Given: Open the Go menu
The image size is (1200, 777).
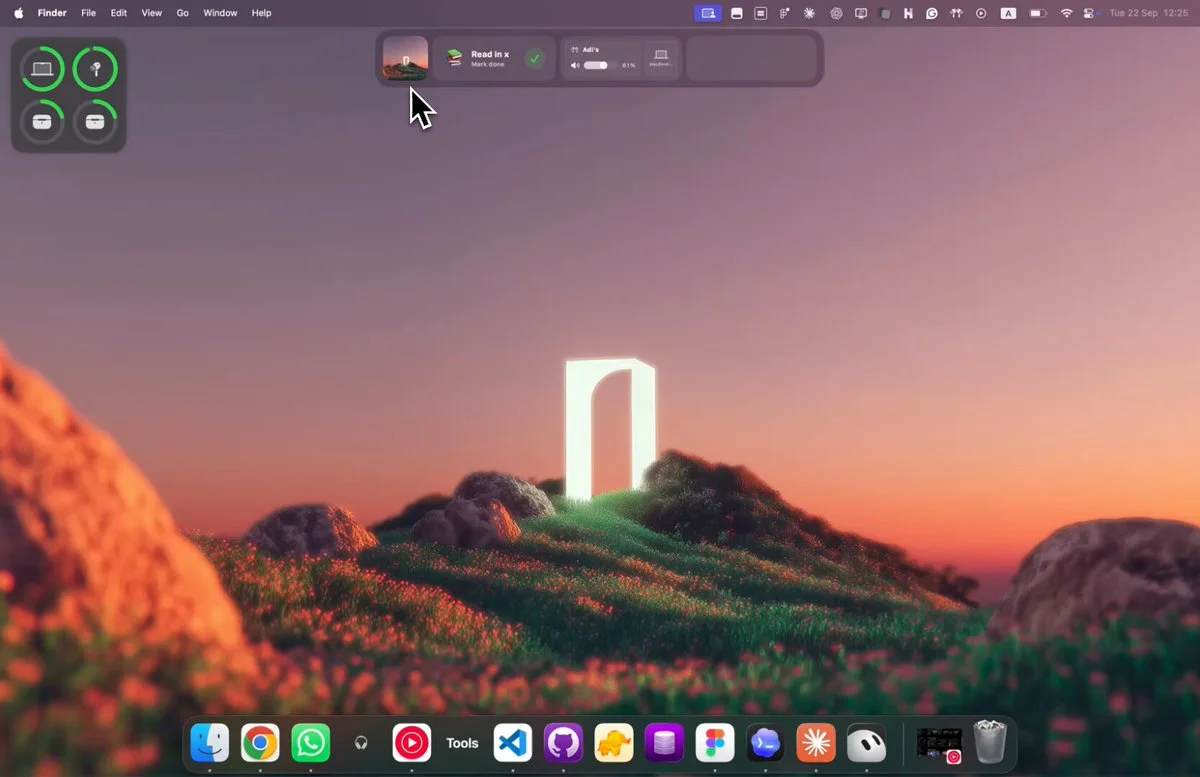Looking at the screenshot, I should (x=182, y=13).
